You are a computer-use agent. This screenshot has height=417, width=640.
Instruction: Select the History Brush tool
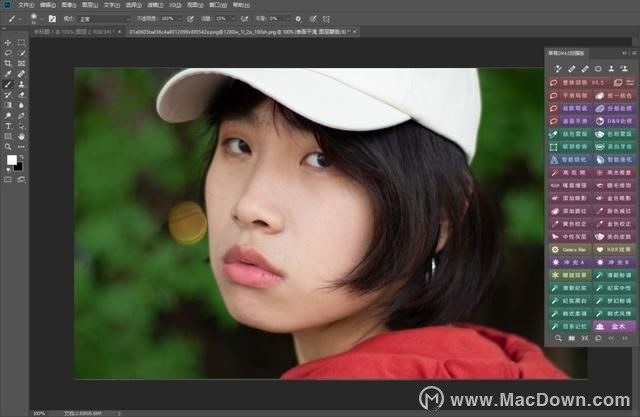coord(8,95)
